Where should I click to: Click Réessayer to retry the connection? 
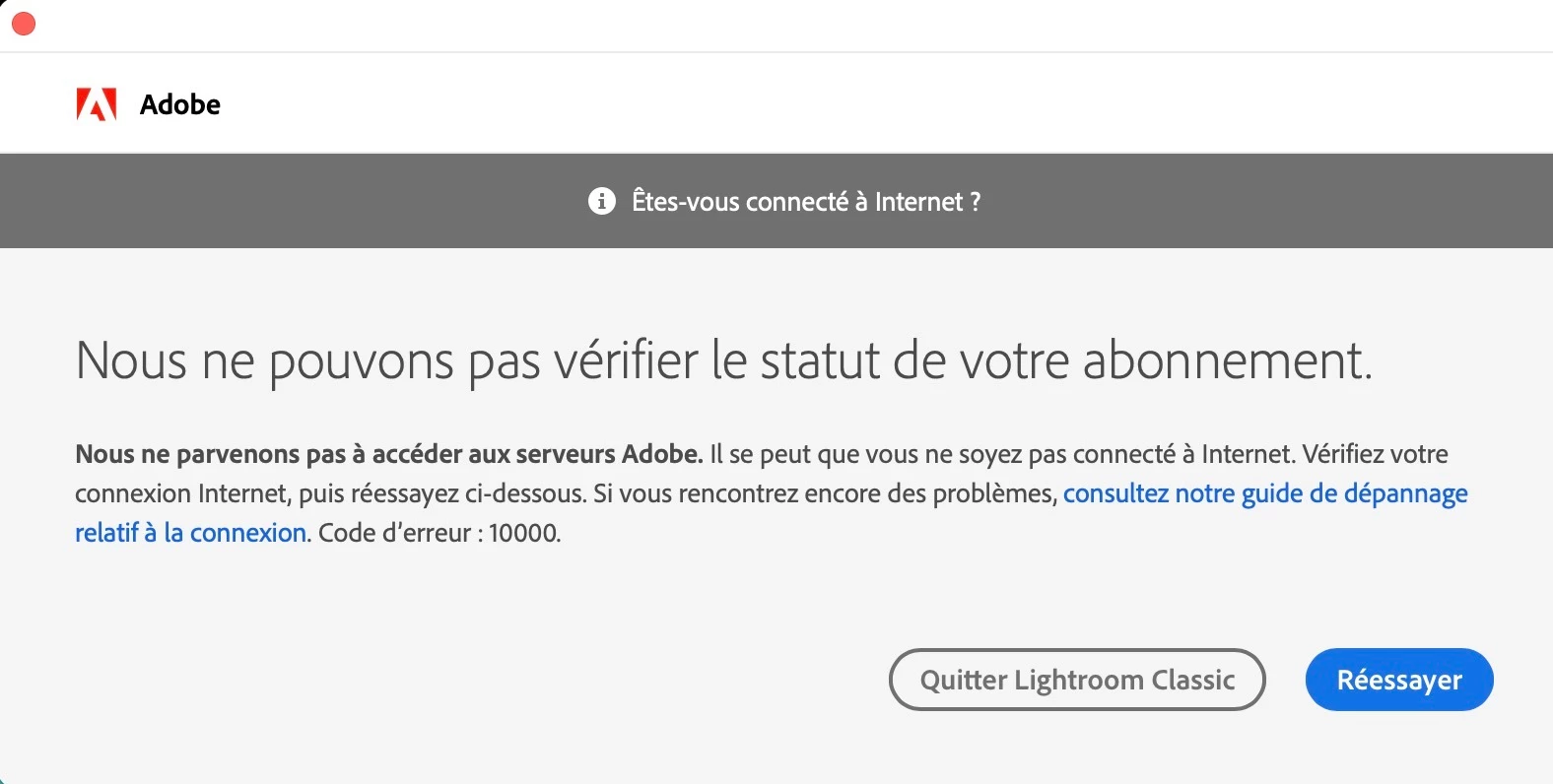[x=1399, y=680]
